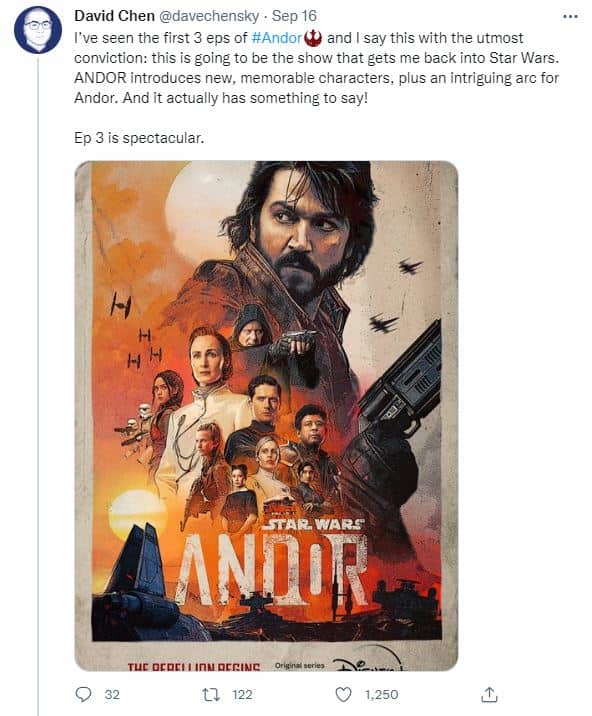Open the reply speech bubble icon
The height and width of the screenshot is (716, 592).
pos(83,695)
